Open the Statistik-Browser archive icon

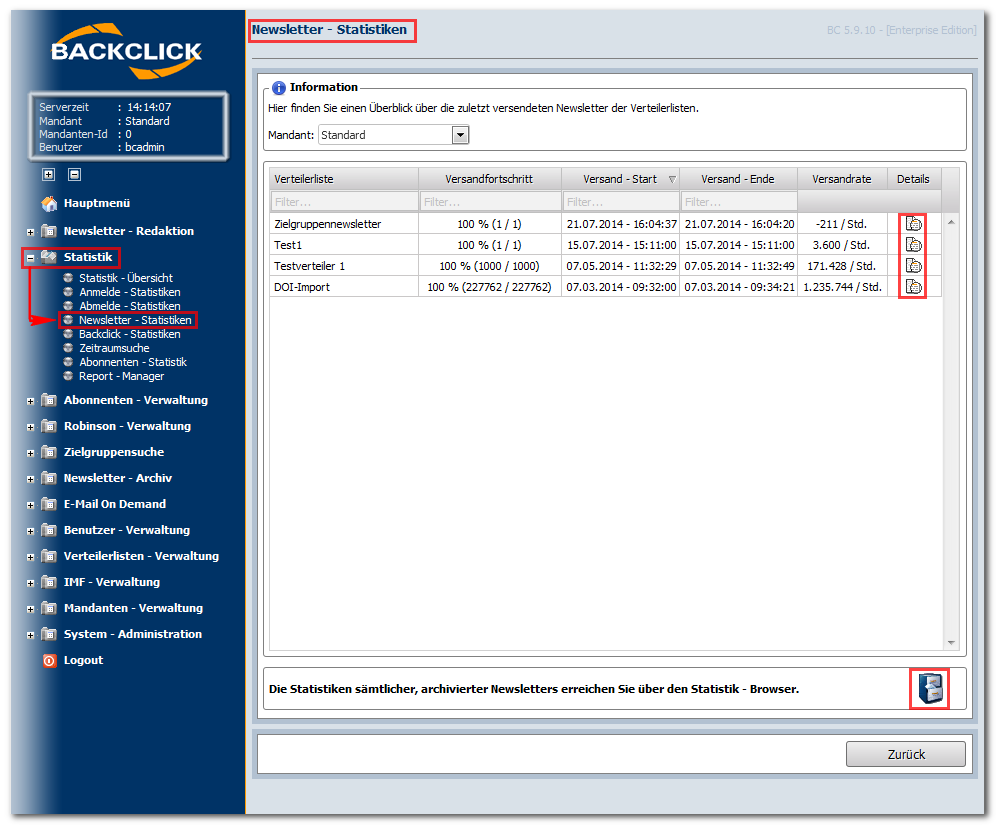pyautogui.click(x=929, y=688)
